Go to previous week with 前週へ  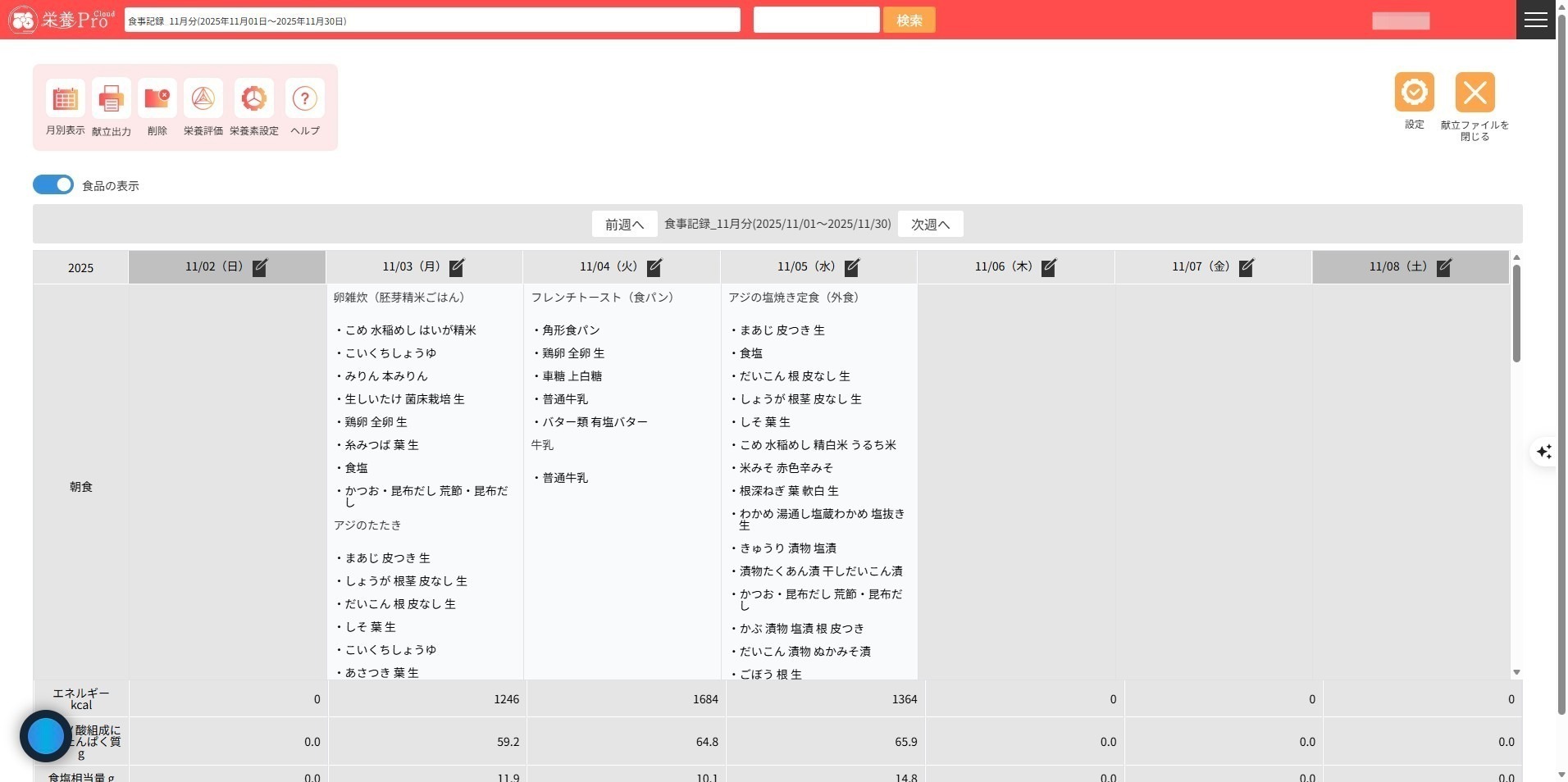click(624, 225)
